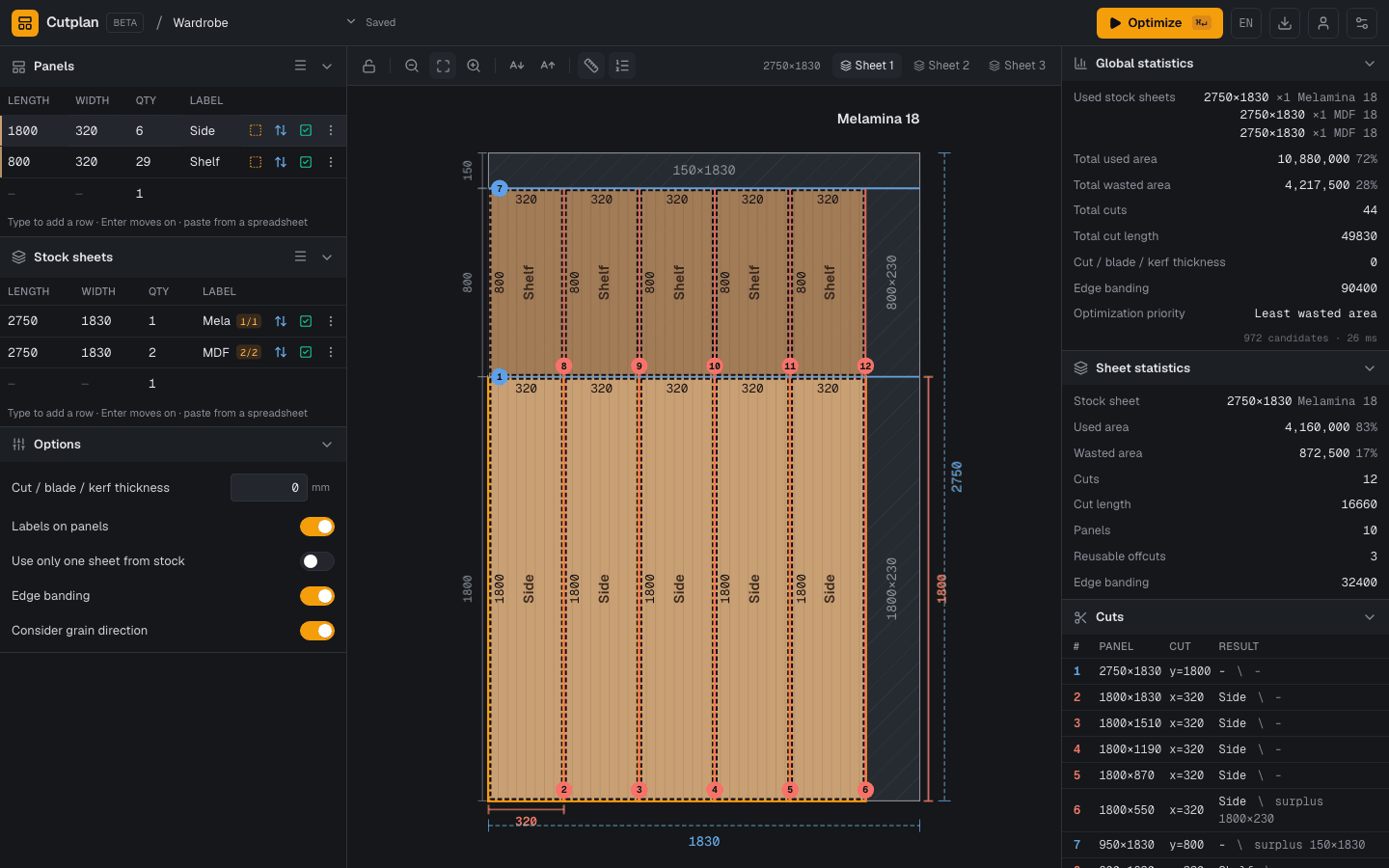The width and height of the screenshot is (1389, 868).
Task: Run the Optimize button
Action: click(1159, 23)
